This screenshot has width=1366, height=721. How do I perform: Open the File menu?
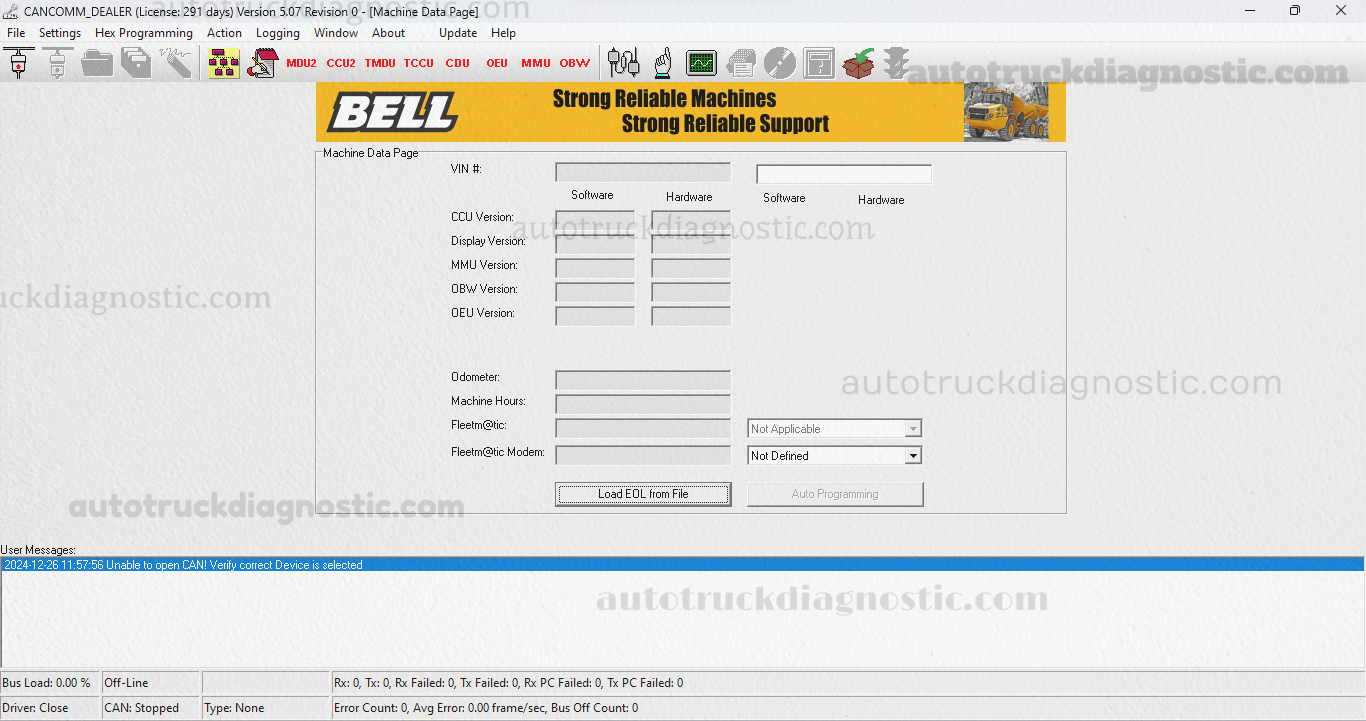(16, 33)
